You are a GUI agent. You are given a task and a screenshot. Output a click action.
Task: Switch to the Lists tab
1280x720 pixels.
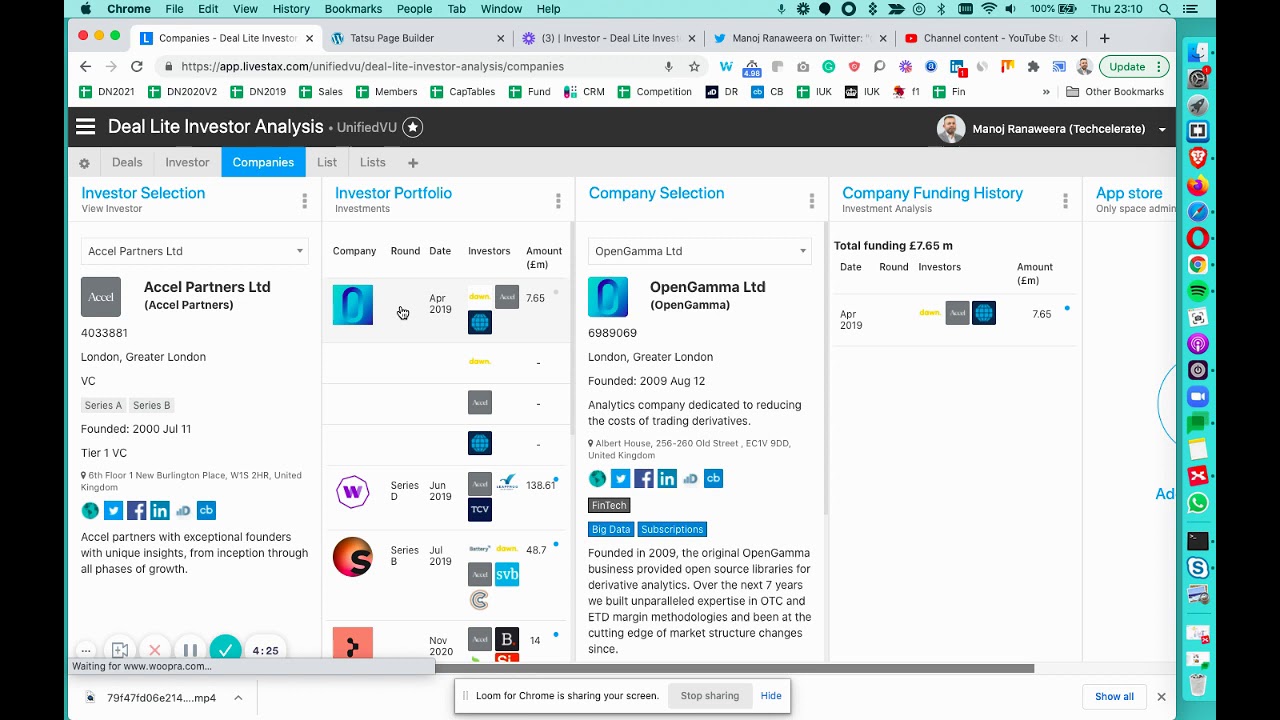coord(373,162)
